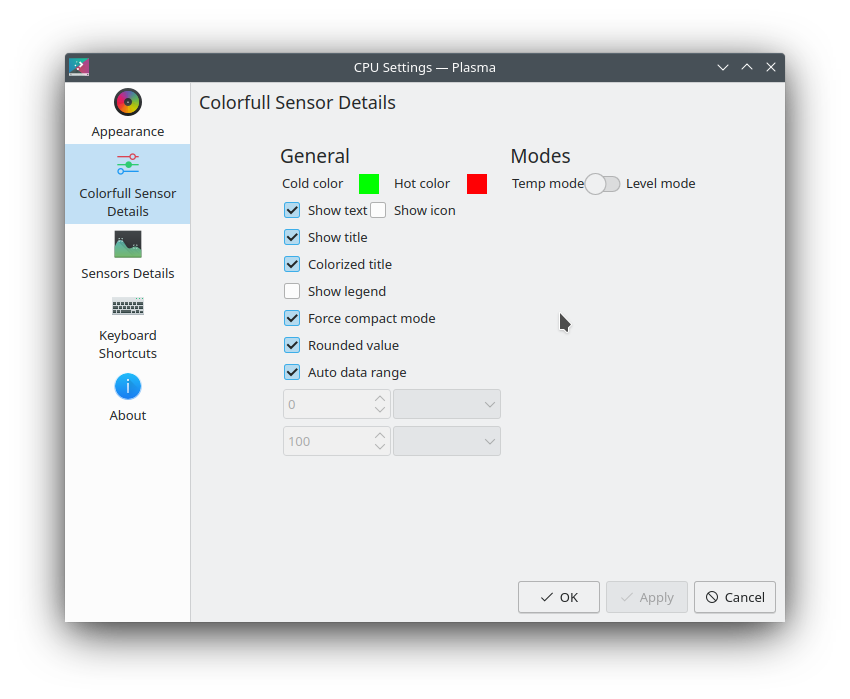Uncheck the Show title checkbox
This screenshot has height=699, width=850.
(292, 237)
